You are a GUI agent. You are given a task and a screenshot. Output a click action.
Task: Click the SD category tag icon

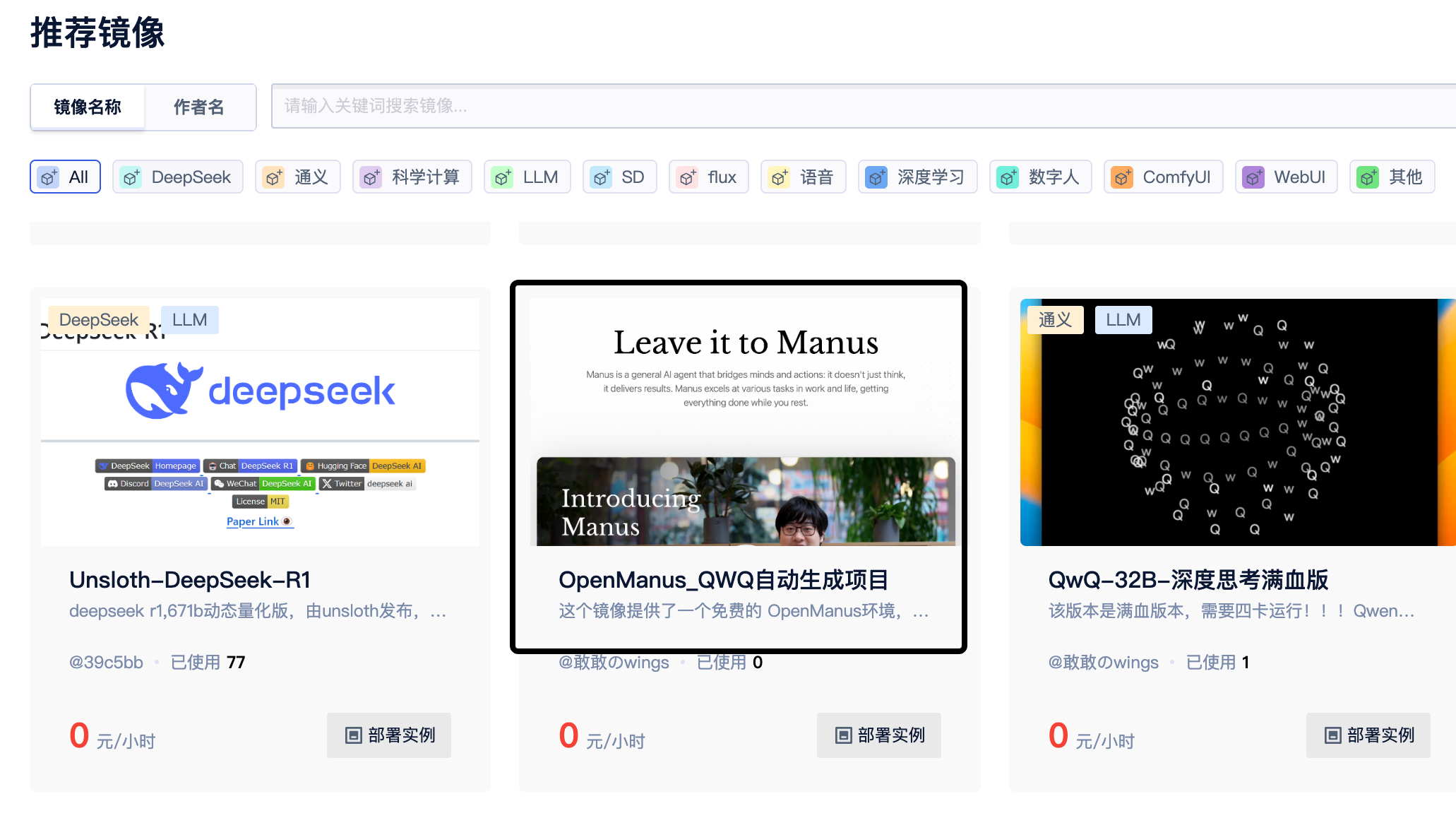click(x=601, y=177)
